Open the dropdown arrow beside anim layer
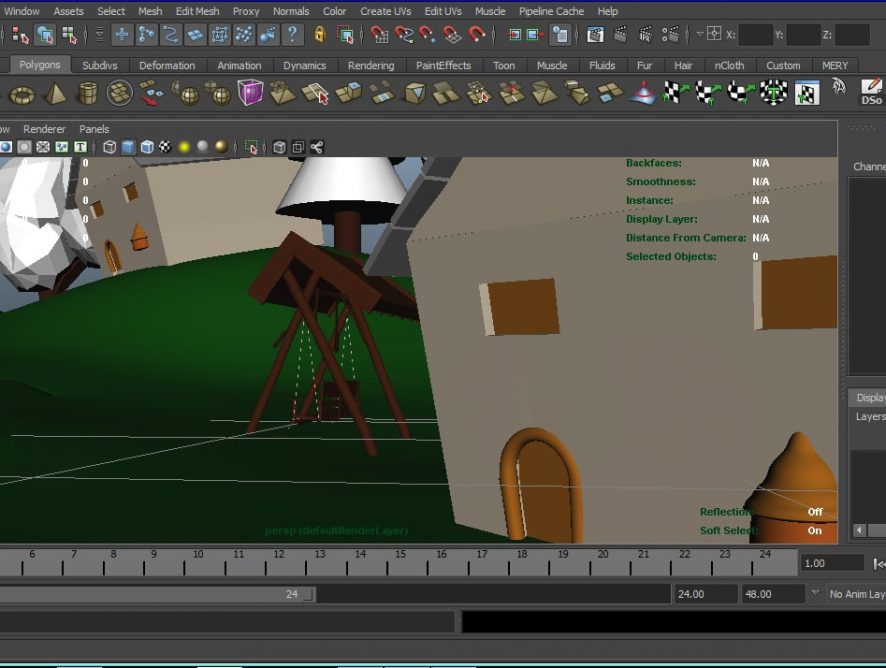The width and height of the screenshot is (886, 668). 815,593
